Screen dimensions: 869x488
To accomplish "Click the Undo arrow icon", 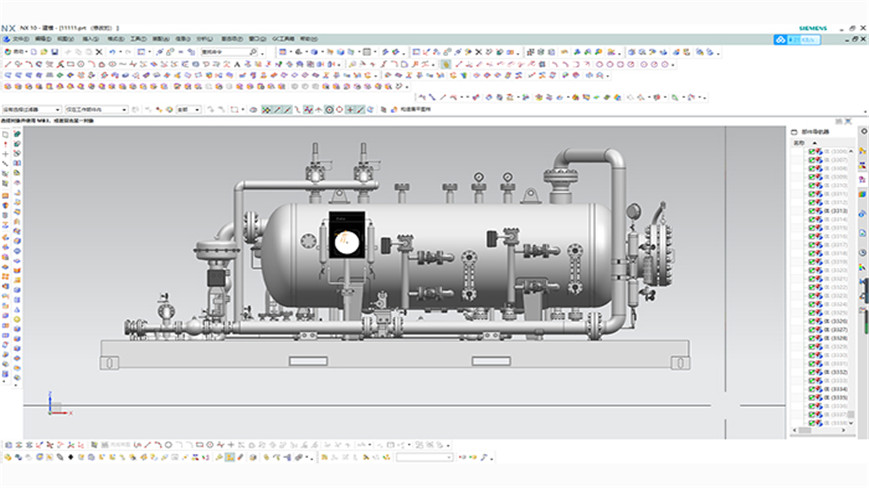I will pos(112,52).
